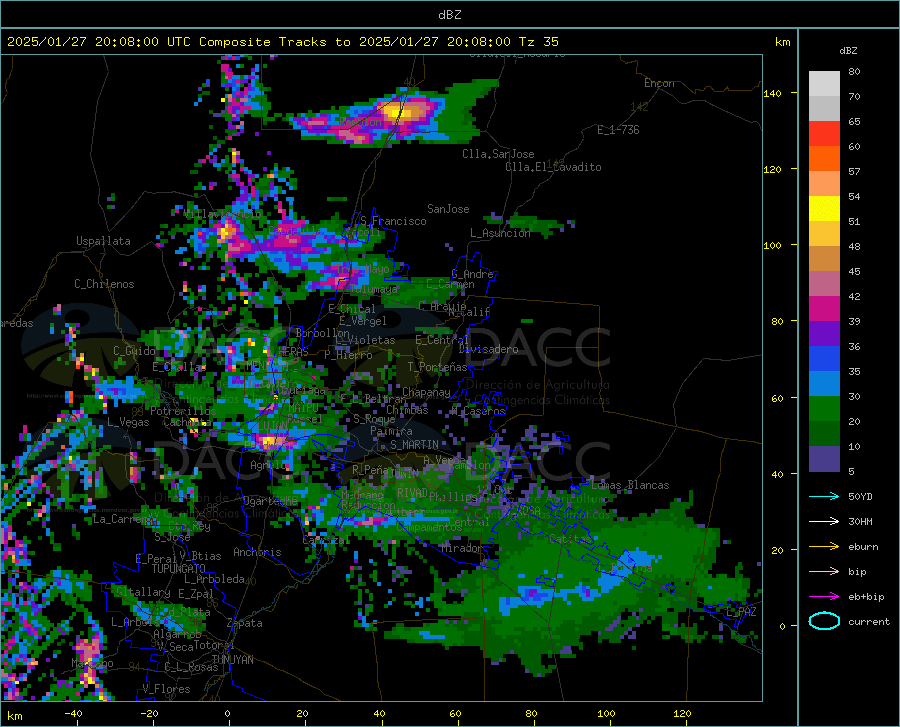900x727 pixels.
Task: Click the dBZ title at top
Action: [449, 15]
